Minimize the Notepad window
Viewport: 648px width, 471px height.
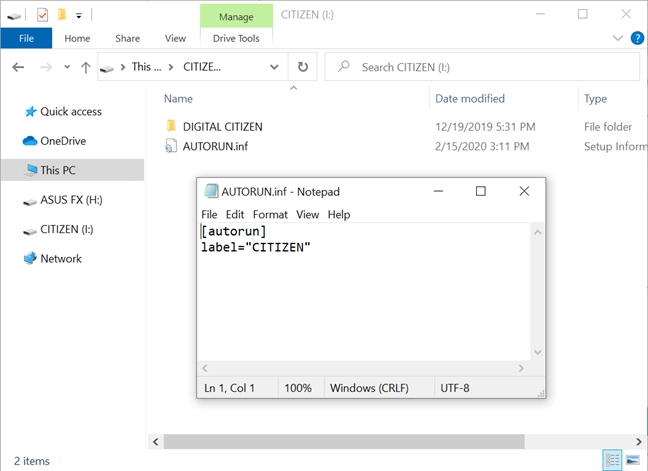(438, 191)
